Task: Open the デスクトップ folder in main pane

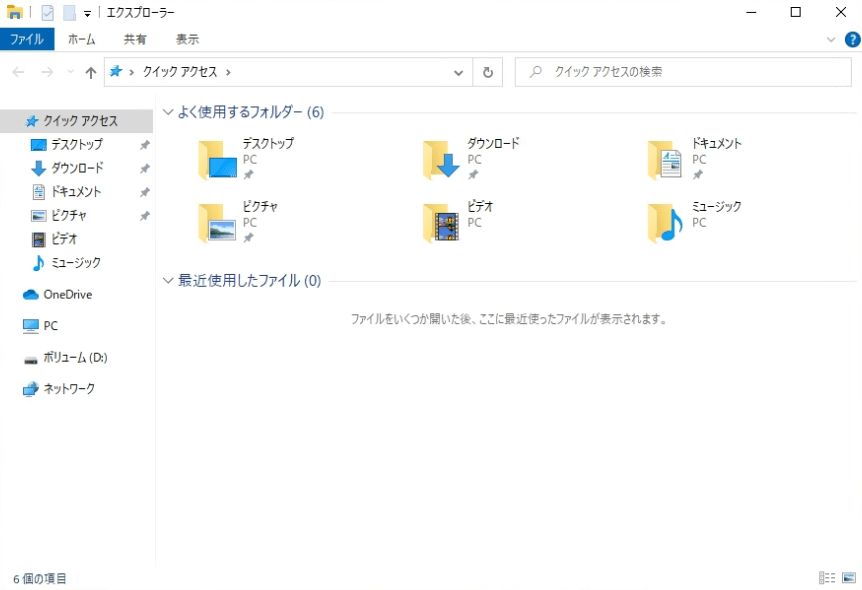Action: [218, 160]
